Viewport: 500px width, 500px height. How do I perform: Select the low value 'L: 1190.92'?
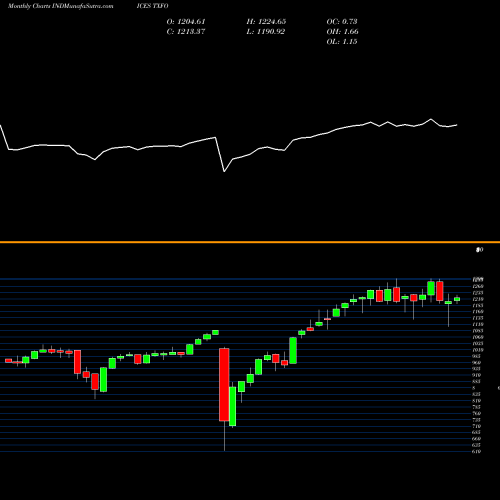point(266,32)
